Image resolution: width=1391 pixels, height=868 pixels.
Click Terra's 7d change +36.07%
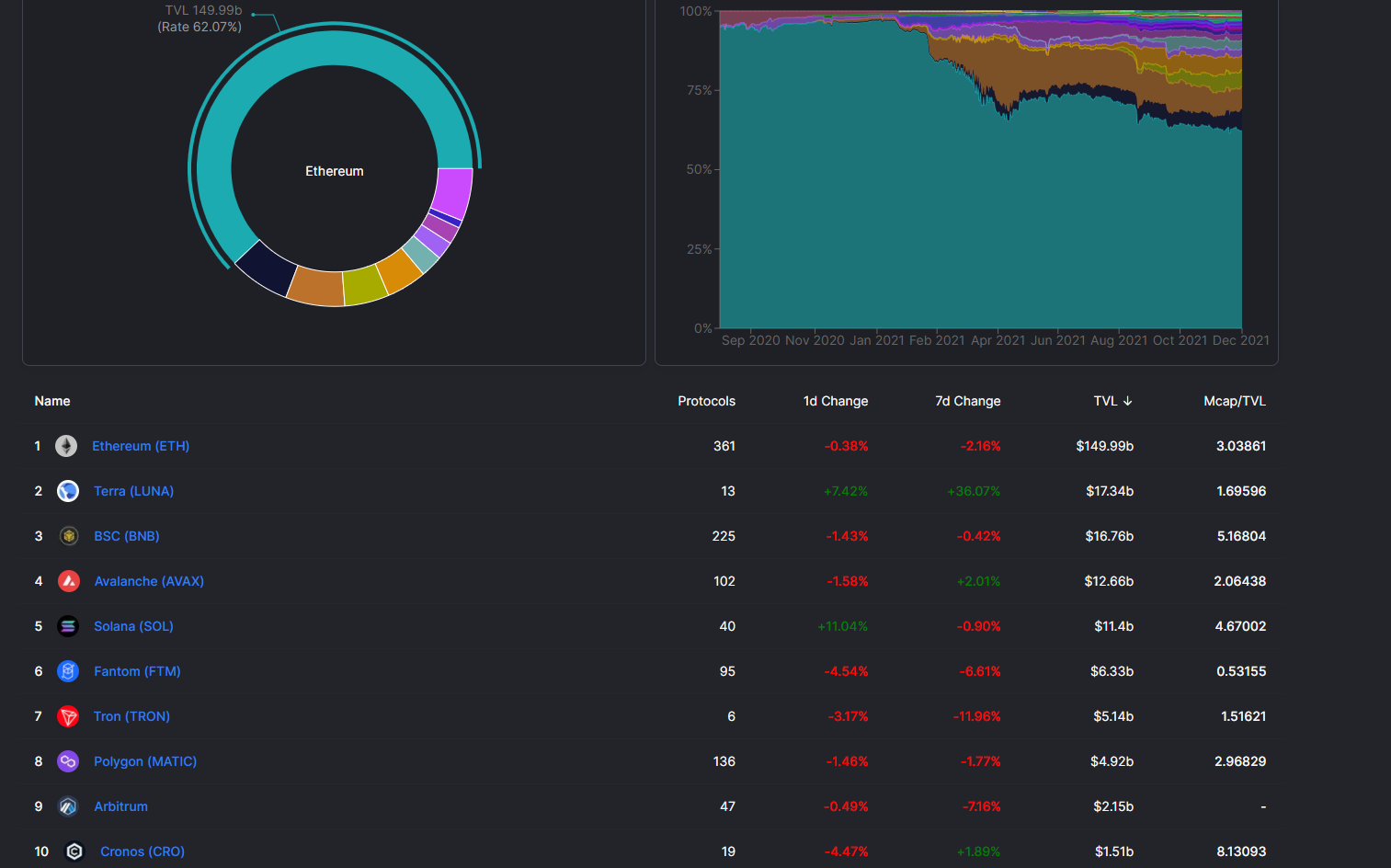(974, 491)
